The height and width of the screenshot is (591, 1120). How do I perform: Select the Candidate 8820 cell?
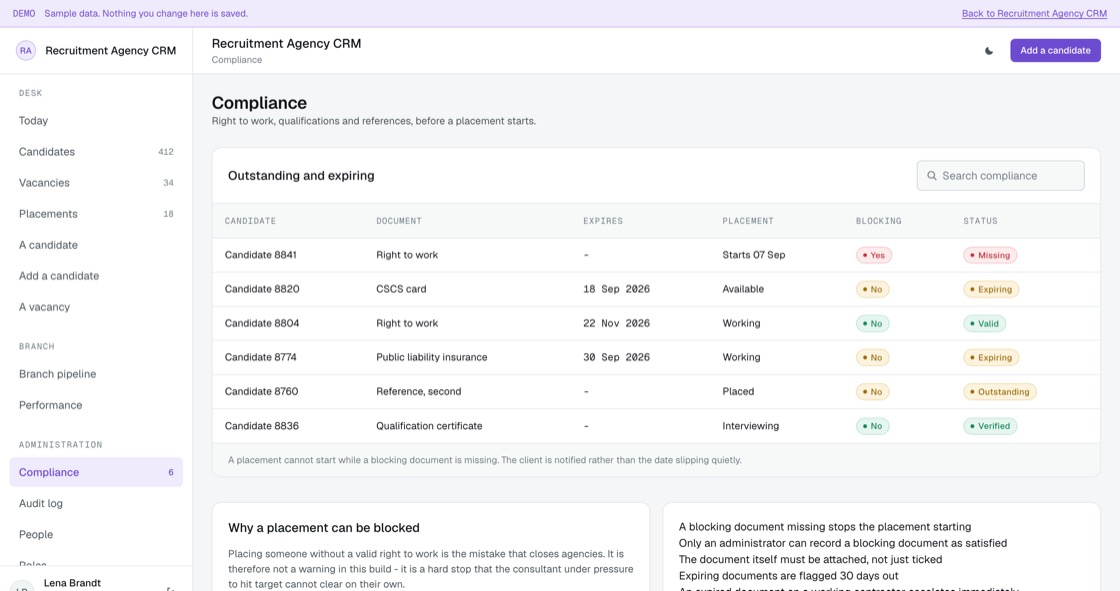[261, 289]
